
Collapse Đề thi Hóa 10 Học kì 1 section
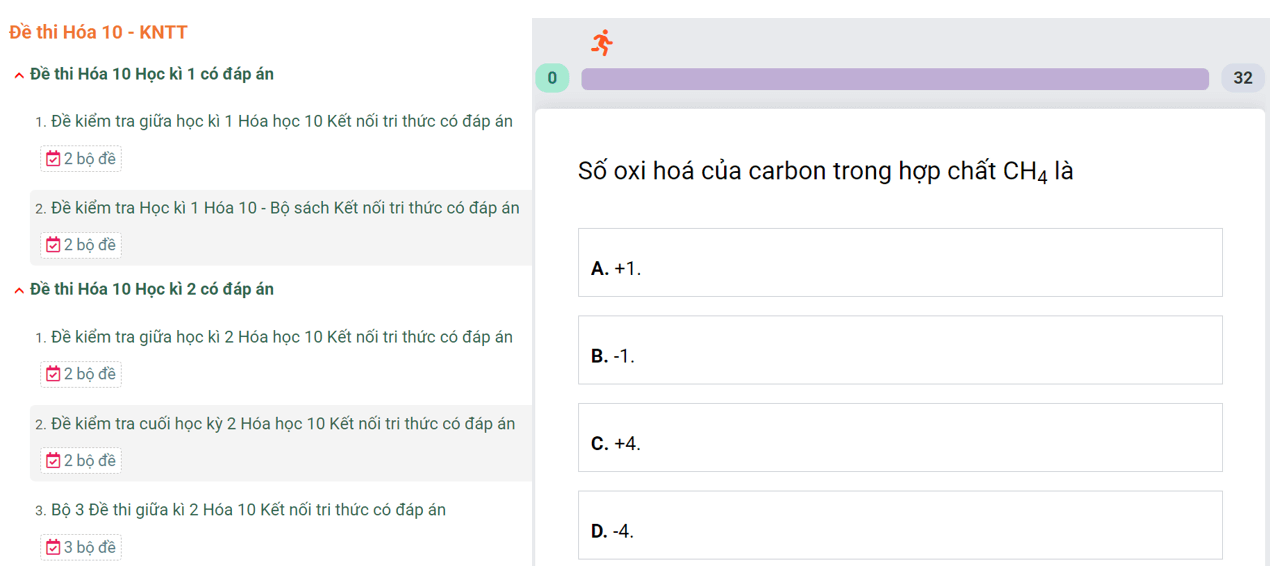click(x=19, y=75)
